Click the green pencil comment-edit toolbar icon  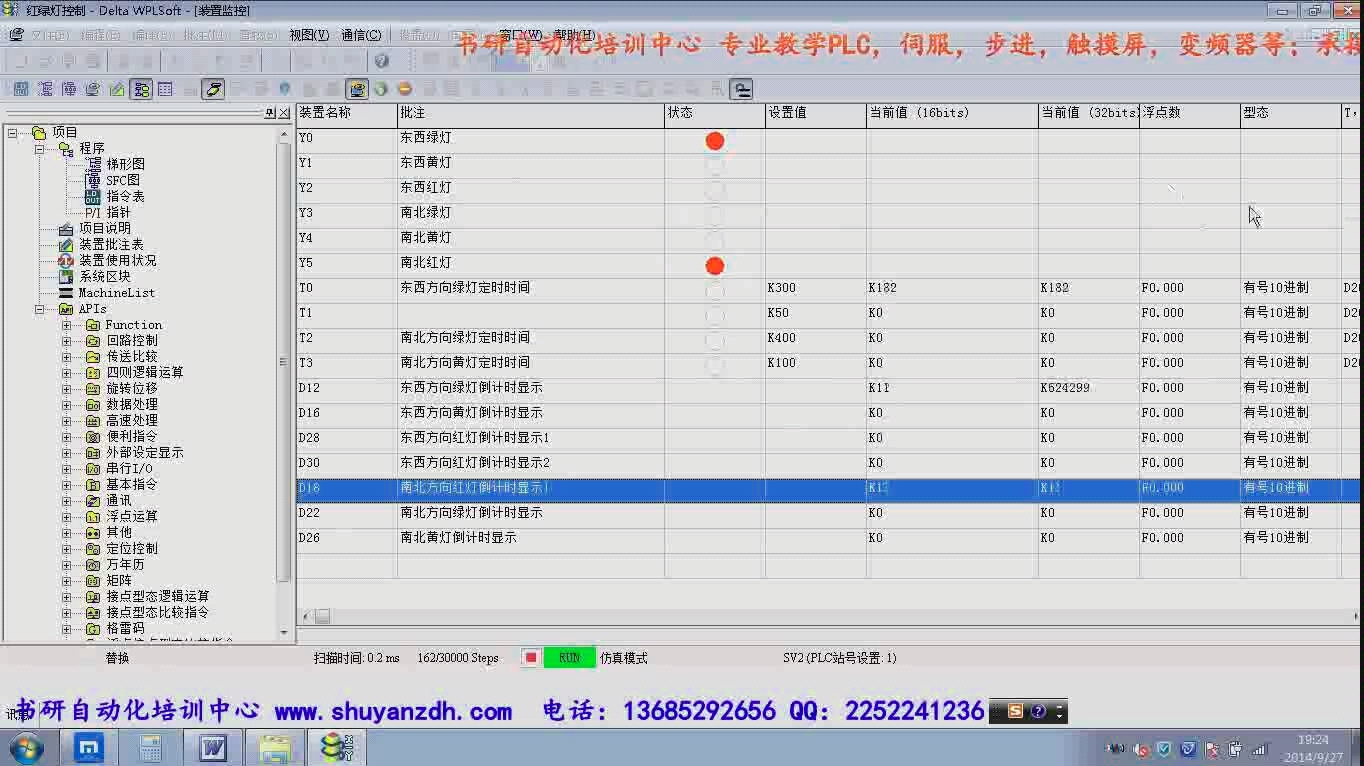tap(117, 89)
